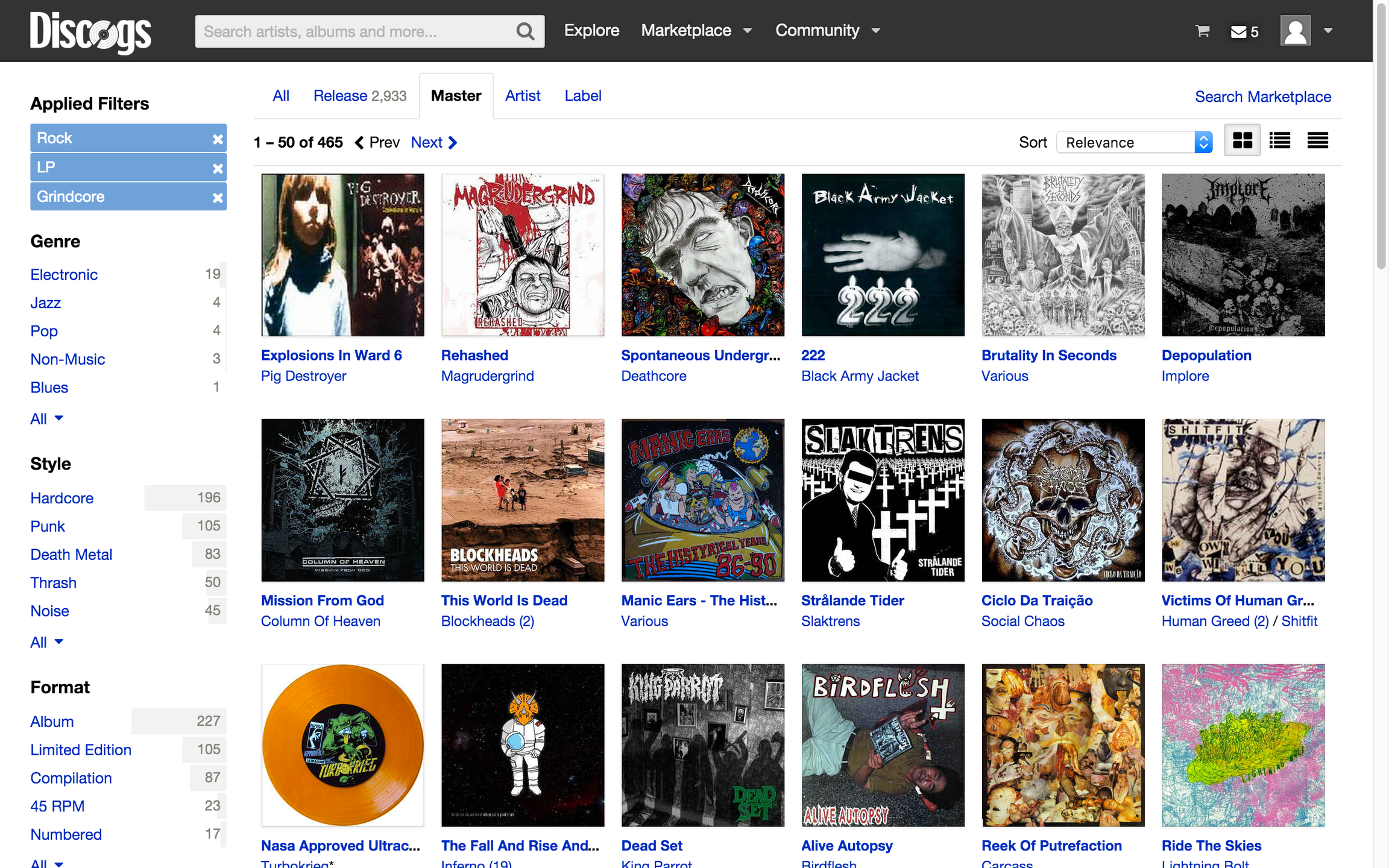
Task: Click the user profile avatar
Action: (x=1295, y=31)
